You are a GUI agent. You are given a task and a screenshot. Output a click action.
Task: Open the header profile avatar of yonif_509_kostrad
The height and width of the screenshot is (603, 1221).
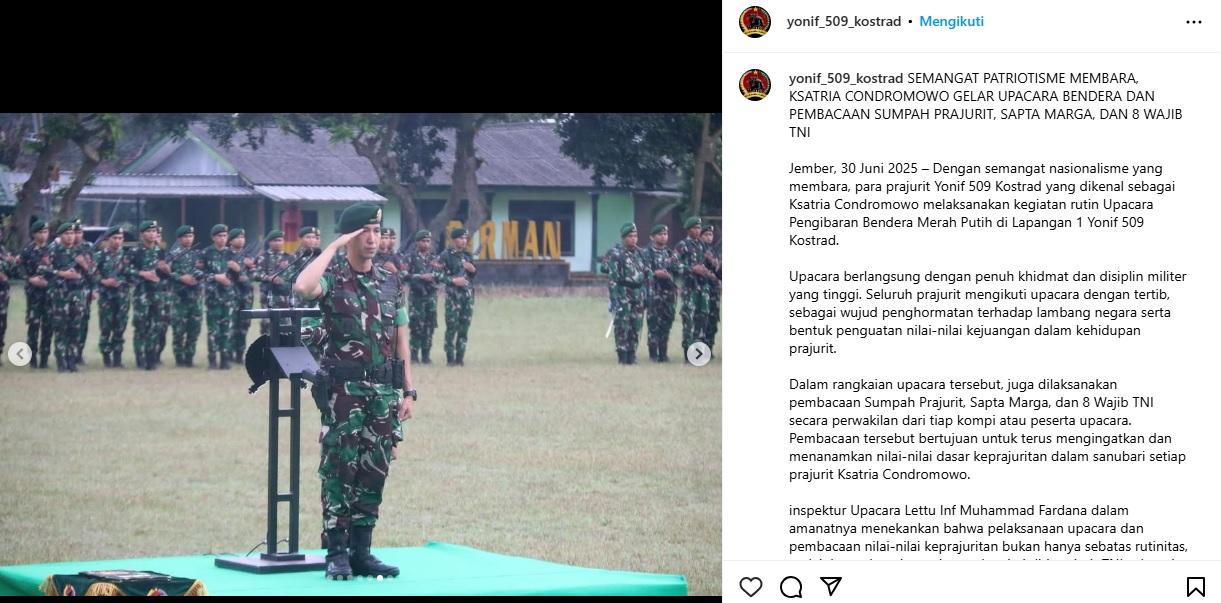coord(755,22)
